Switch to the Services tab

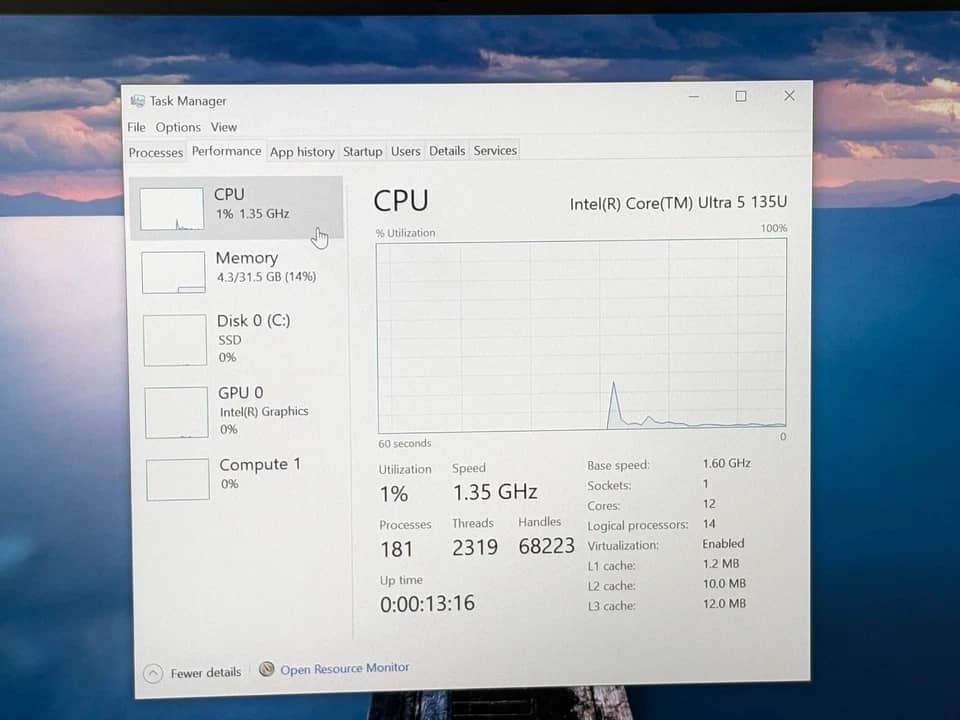click(x=495, y=151)
